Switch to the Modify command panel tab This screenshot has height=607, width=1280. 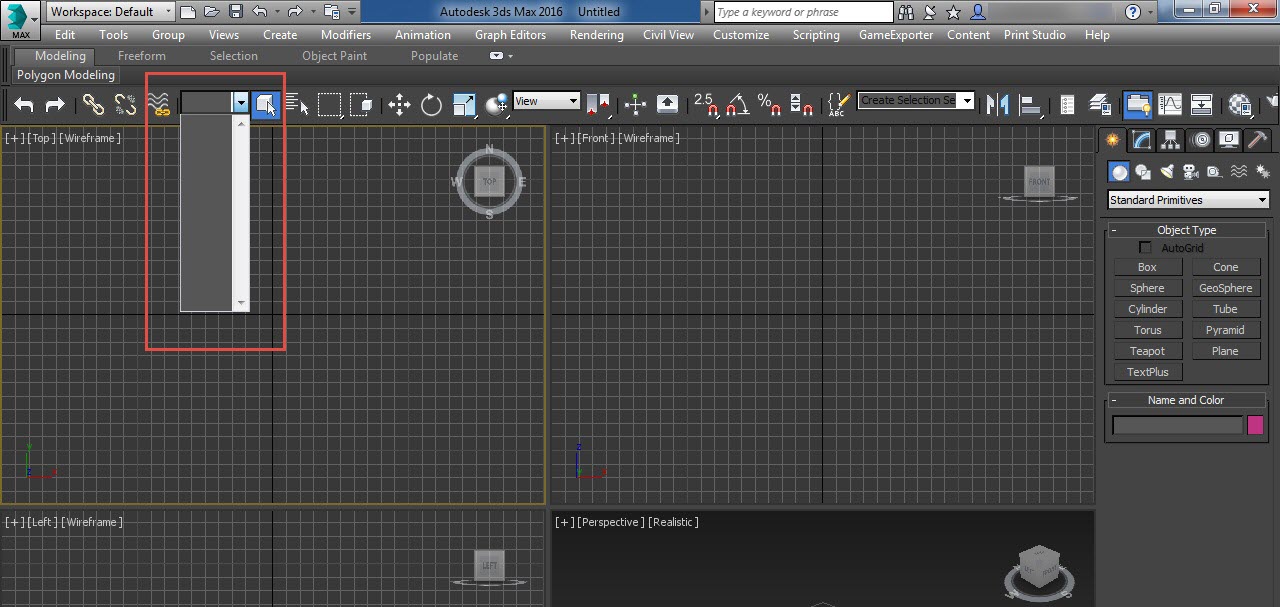1140,140
